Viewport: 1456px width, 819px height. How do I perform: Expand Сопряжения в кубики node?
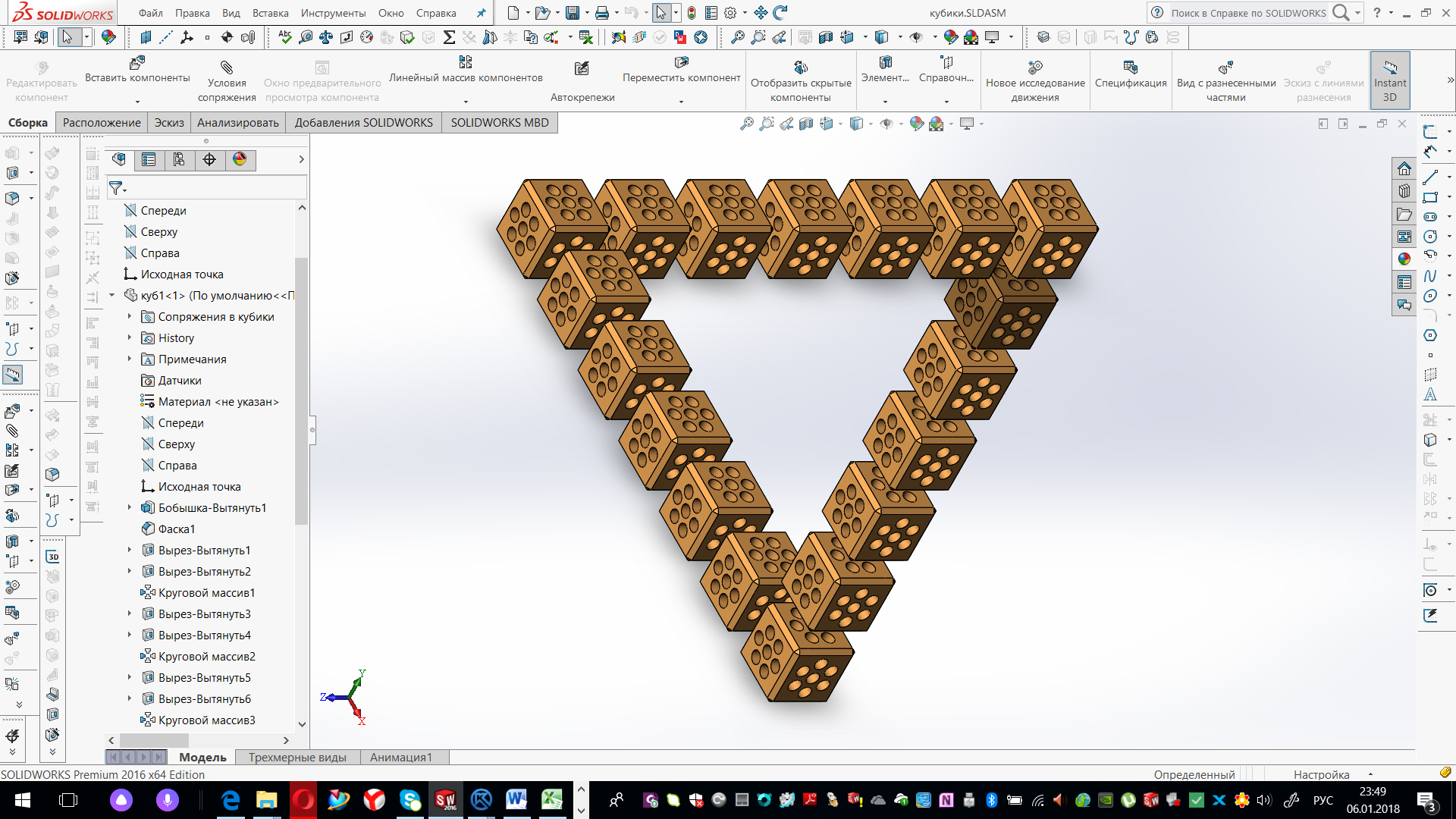click(x=129, y=317)
